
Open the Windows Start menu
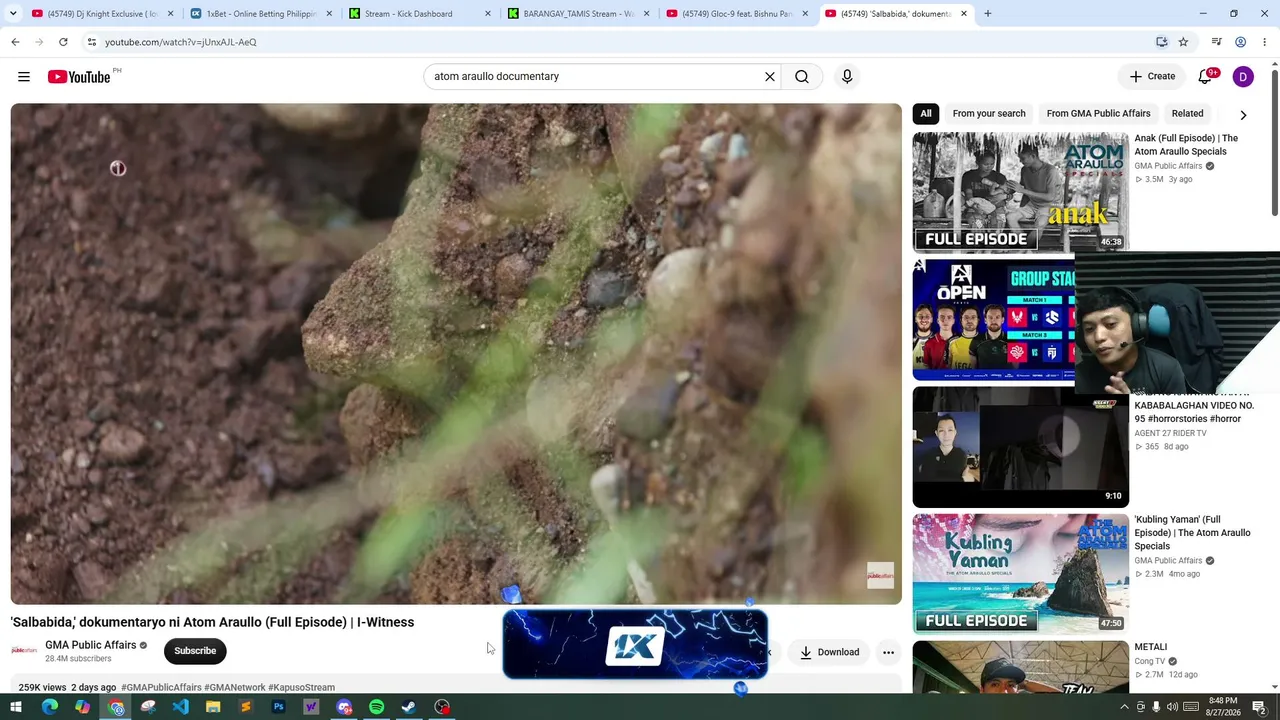(15, 707)
